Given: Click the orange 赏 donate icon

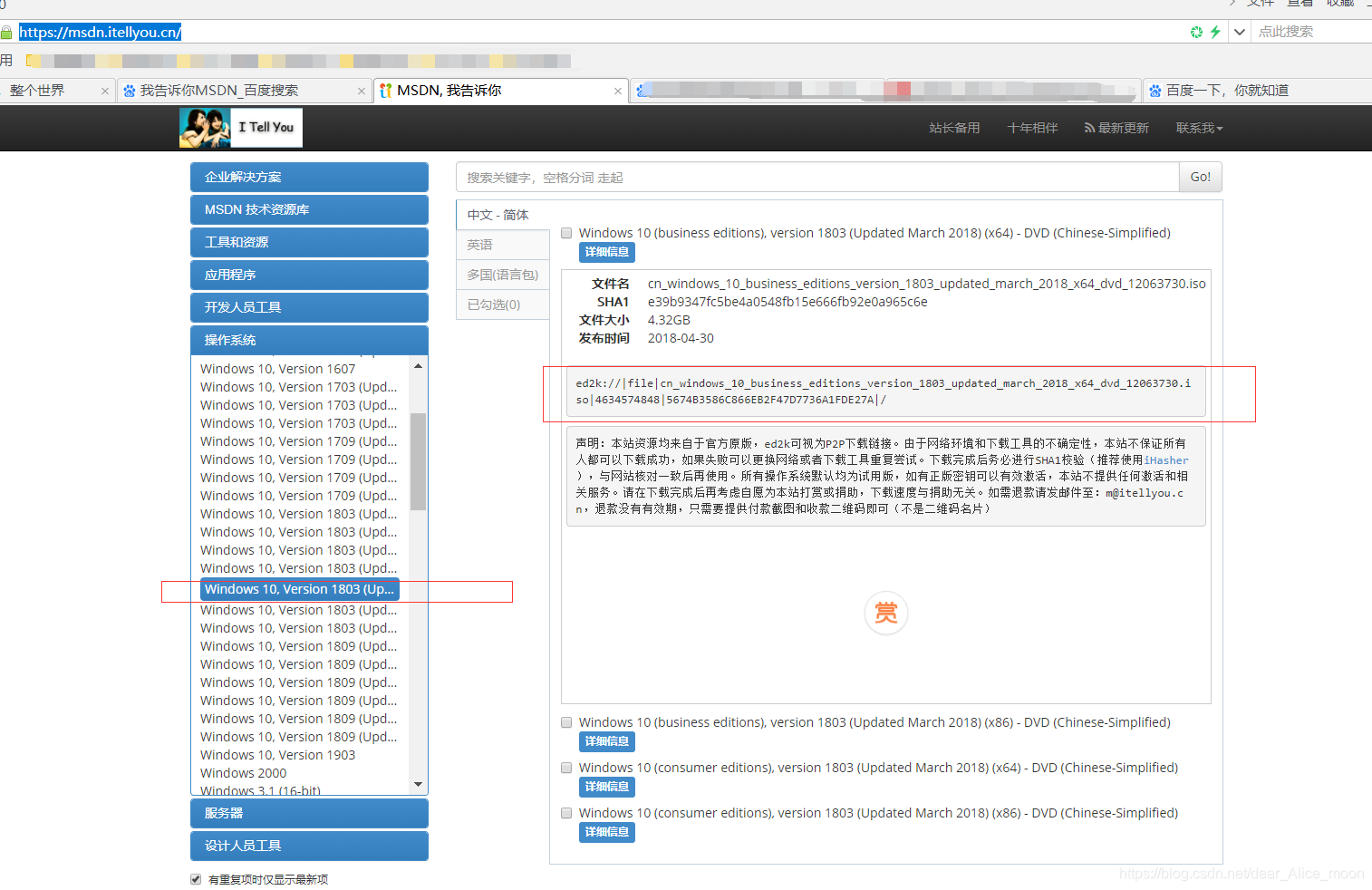Looking at the screenshot, I should pos(886,613).
